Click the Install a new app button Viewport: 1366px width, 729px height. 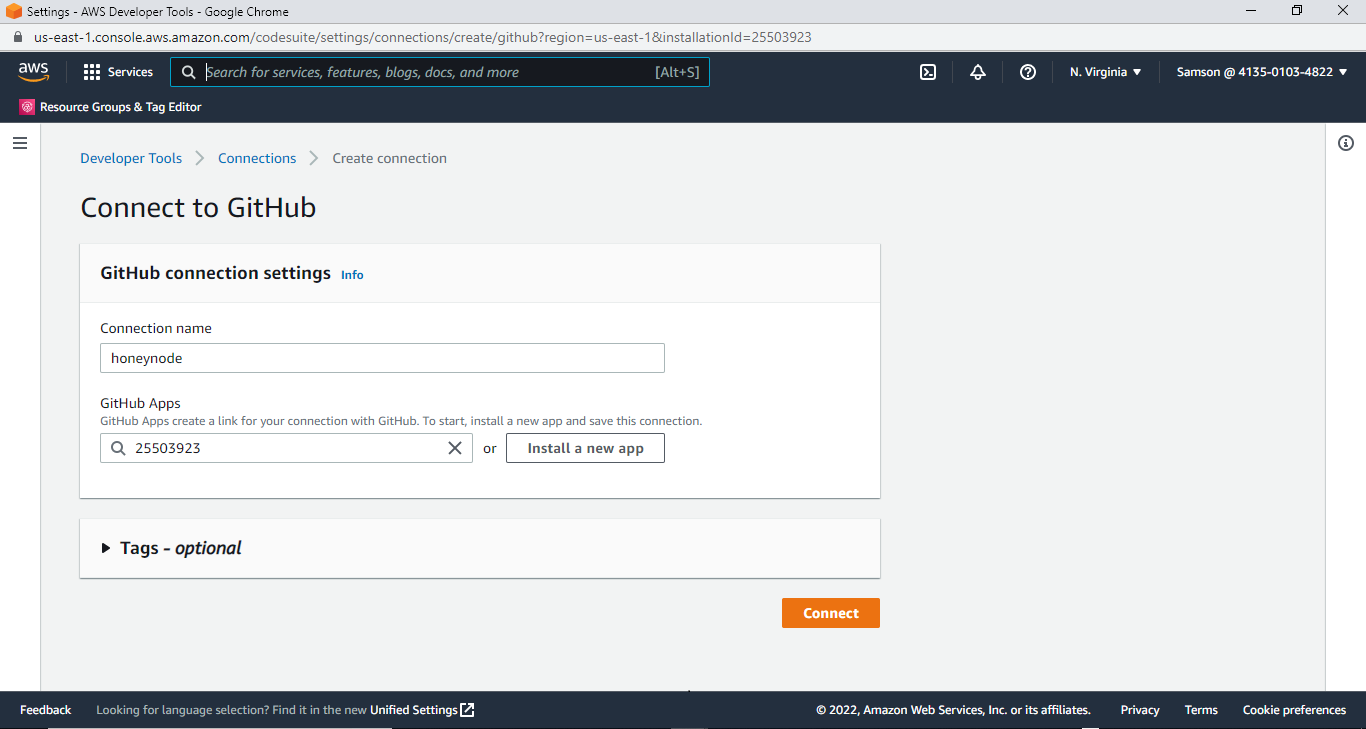point(585,447)
